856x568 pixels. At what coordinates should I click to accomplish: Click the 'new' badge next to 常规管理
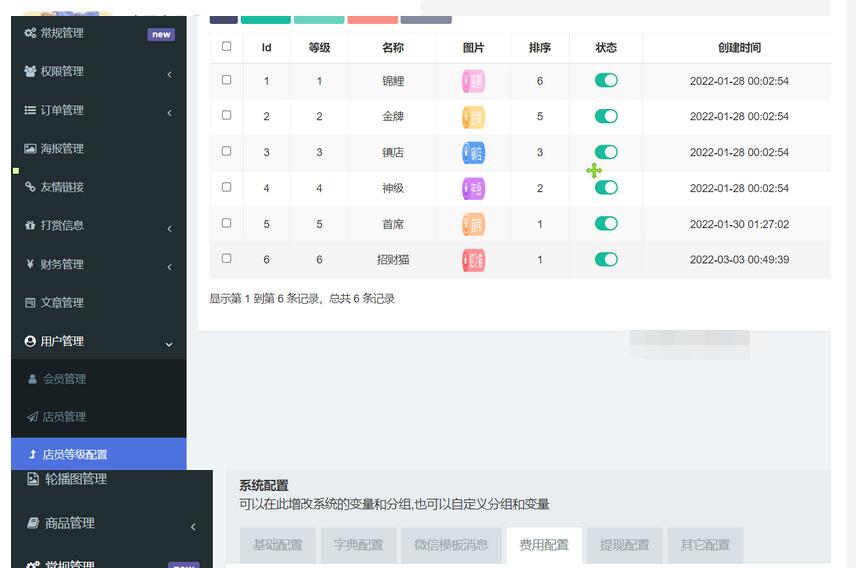[161, 34]
